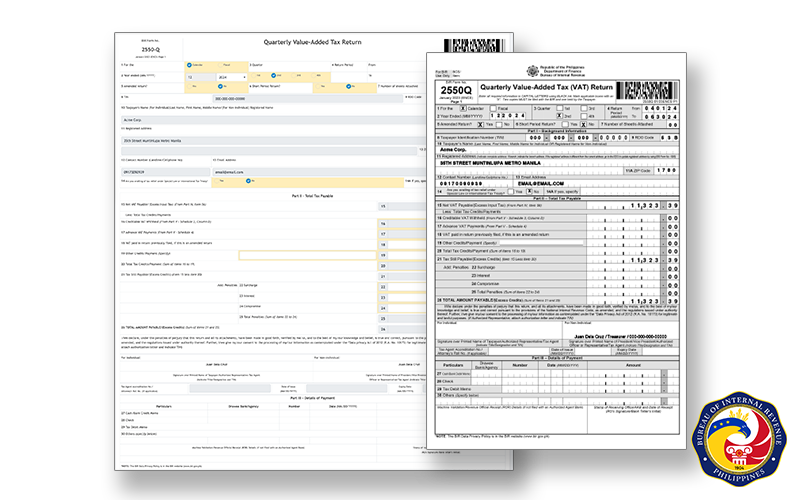Click the registered address field in web form

[x=274, y=141]
